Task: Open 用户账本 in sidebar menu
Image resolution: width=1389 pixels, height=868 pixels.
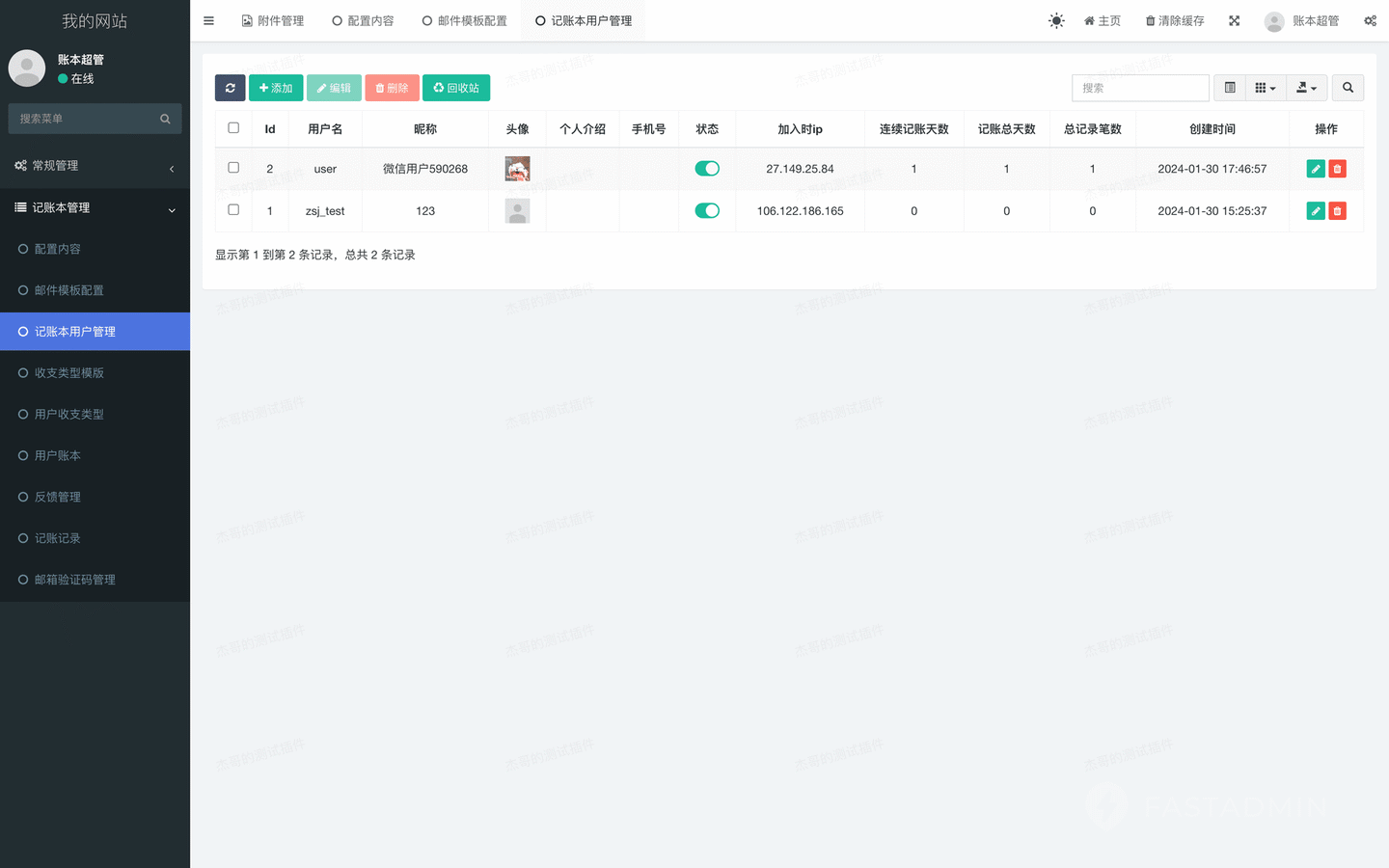Action: (x=58, y=455)
